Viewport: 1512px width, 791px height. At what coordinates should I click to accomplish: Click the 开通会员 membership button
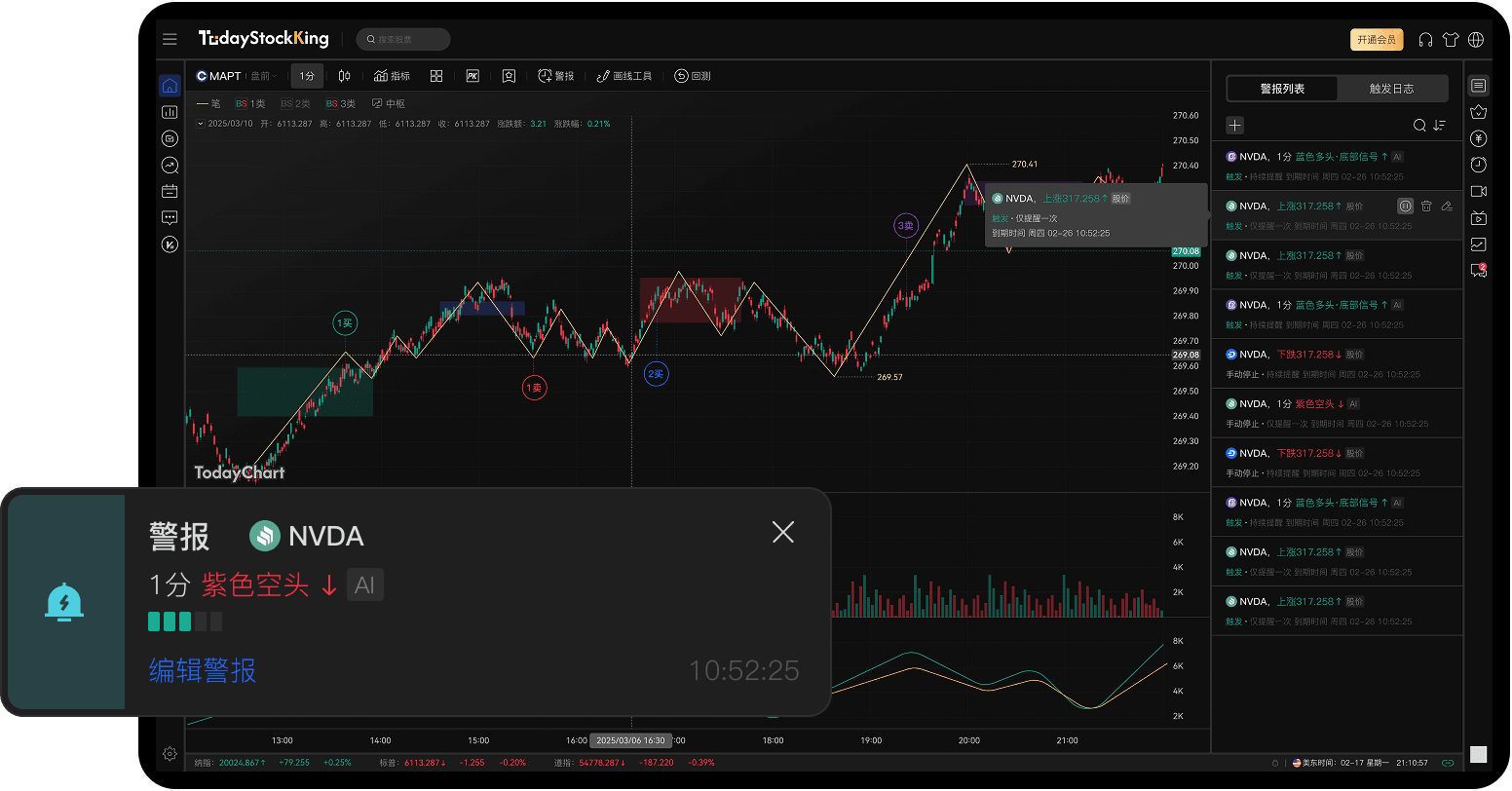pyautogui.click(x=1377, y=40)
